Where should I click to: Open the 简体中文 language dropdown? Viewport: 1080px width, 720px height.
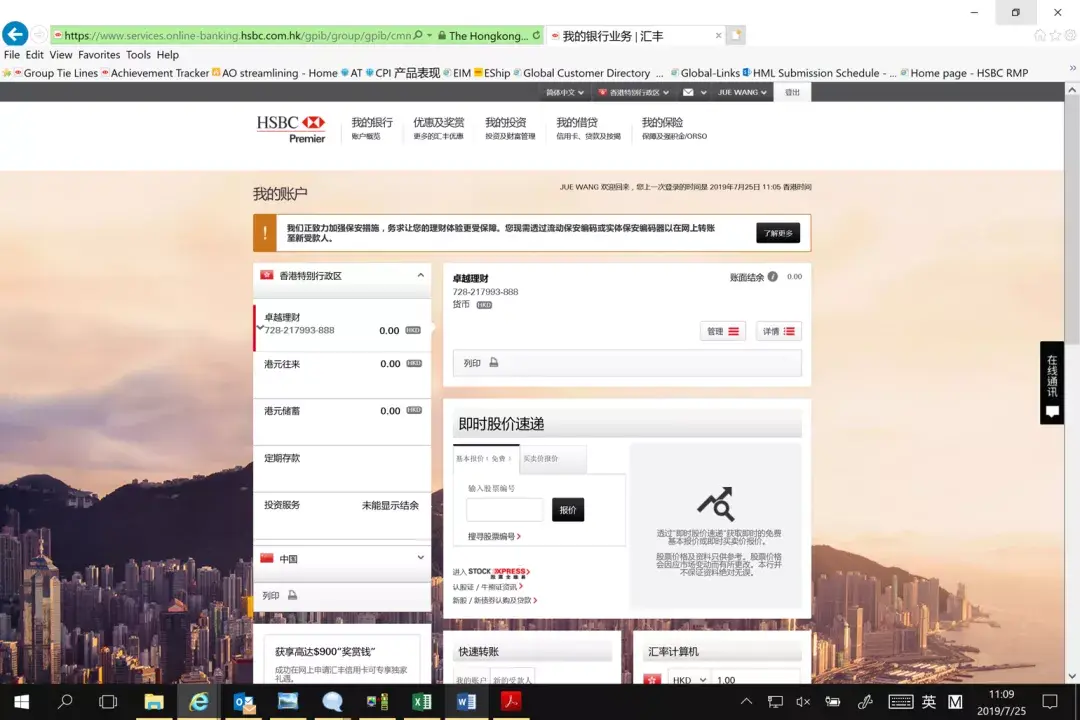566,92
